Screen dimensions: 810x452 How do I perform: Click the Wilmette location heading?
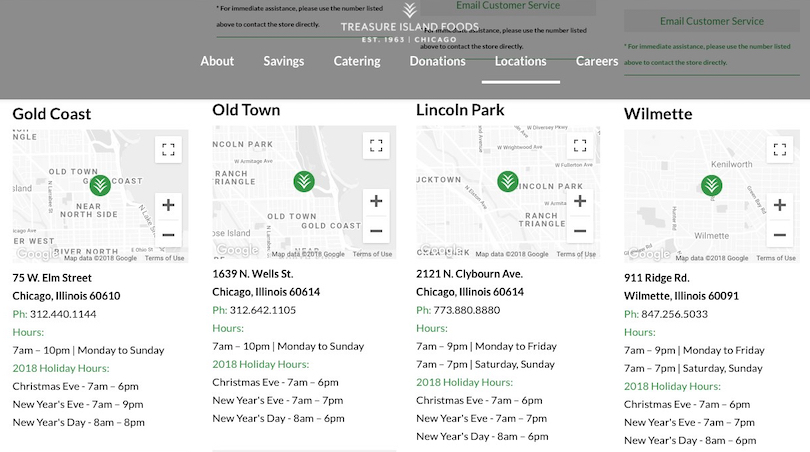(x=658, y=114)
